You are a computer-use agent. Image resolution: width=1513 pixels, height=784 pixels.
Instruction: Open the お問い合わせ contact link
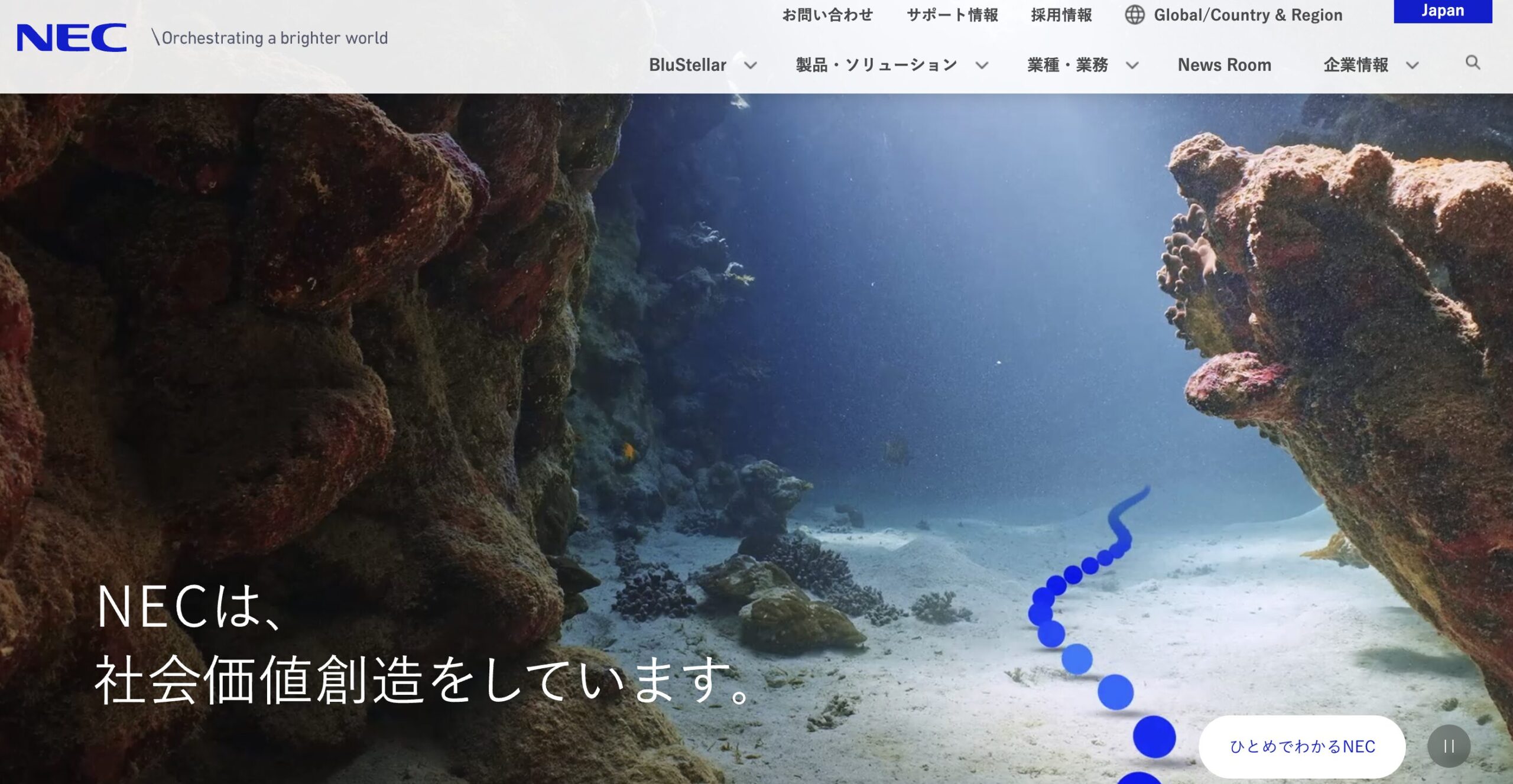827,15
